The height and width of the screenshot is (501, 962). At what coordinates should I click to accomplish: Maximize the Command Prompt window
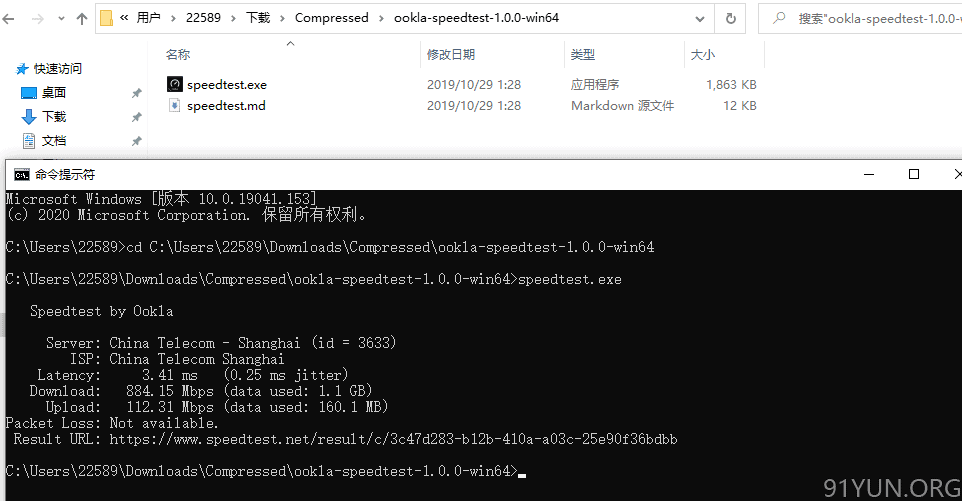click(914, 174)
